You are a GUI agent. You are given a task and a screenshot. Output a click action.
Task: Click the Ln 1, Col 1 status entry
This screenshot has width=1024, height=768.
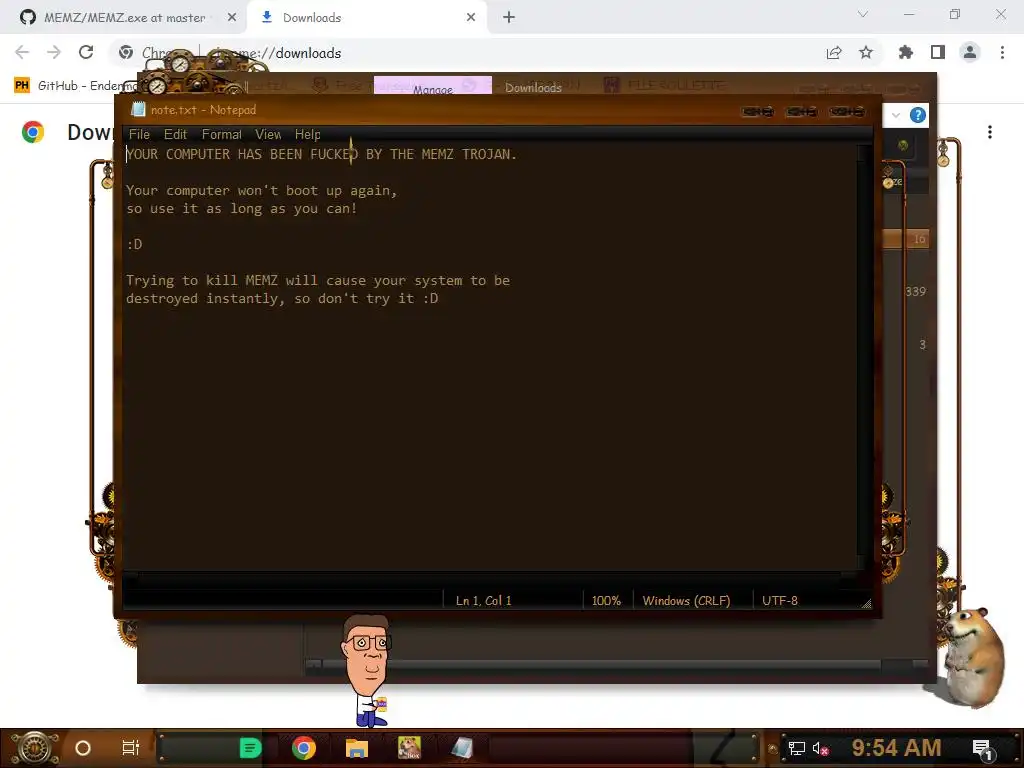coord(483,600)
